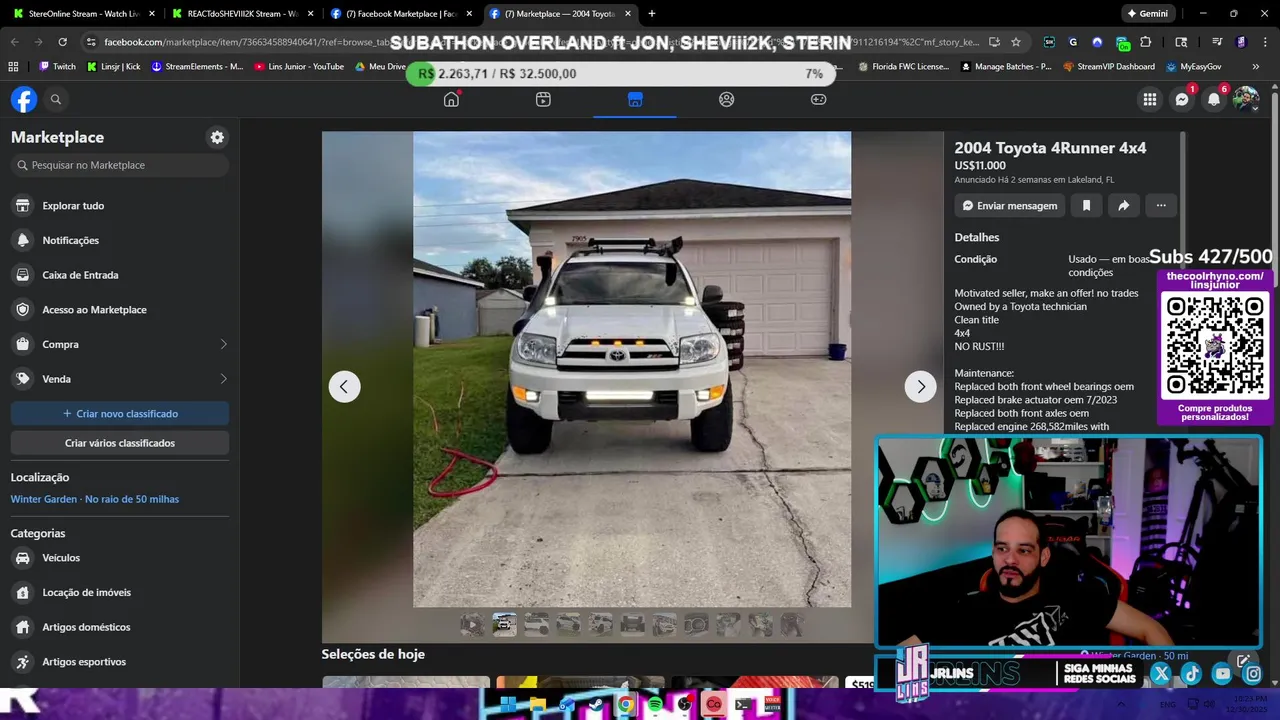1280x720 pixels.
Task: Change location Winter Garden link
Action: click(95, 499)
